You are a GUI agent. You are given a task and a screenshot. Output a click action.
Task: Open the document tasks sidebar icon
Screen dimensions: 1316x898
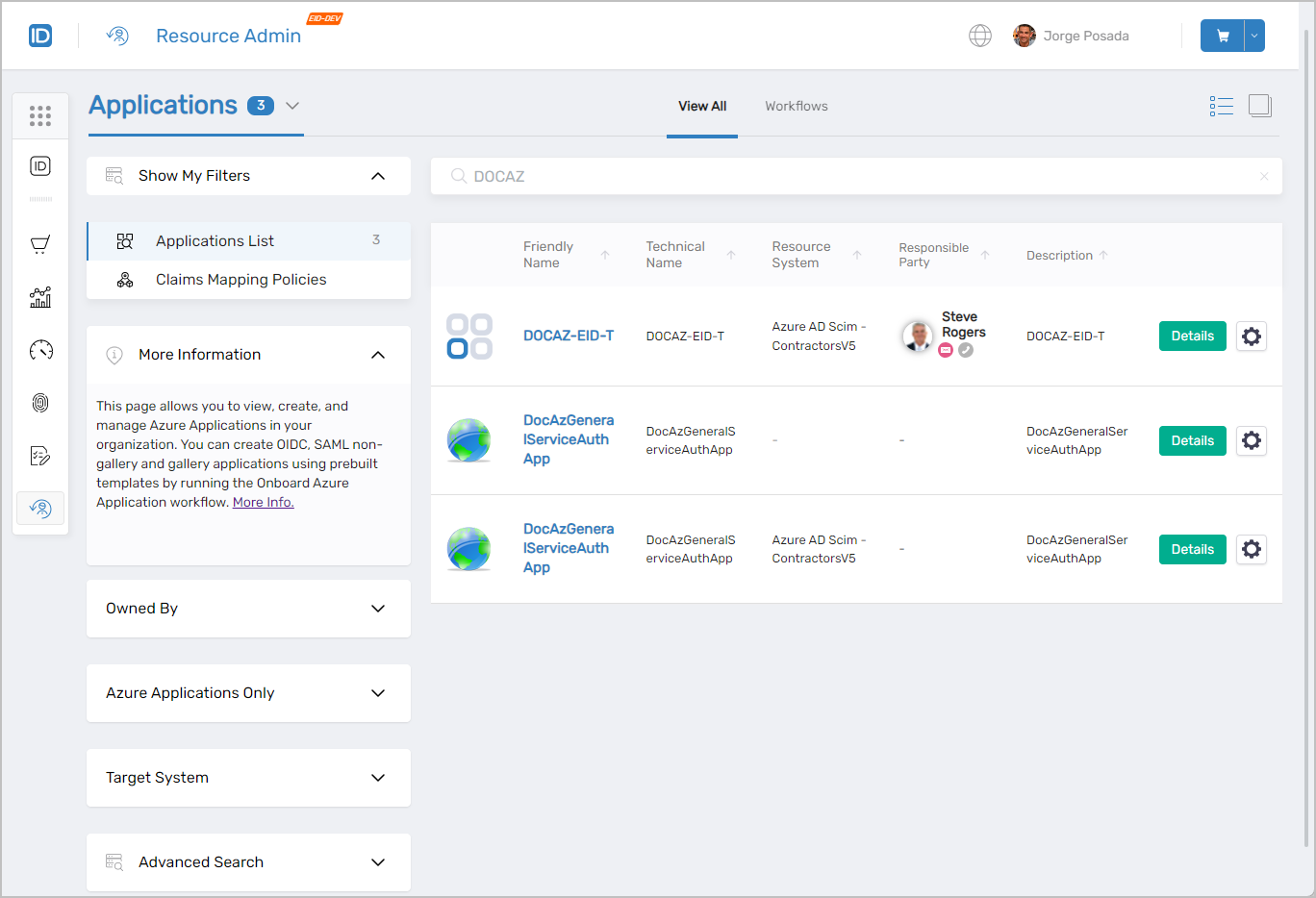(x=39, y=455)
